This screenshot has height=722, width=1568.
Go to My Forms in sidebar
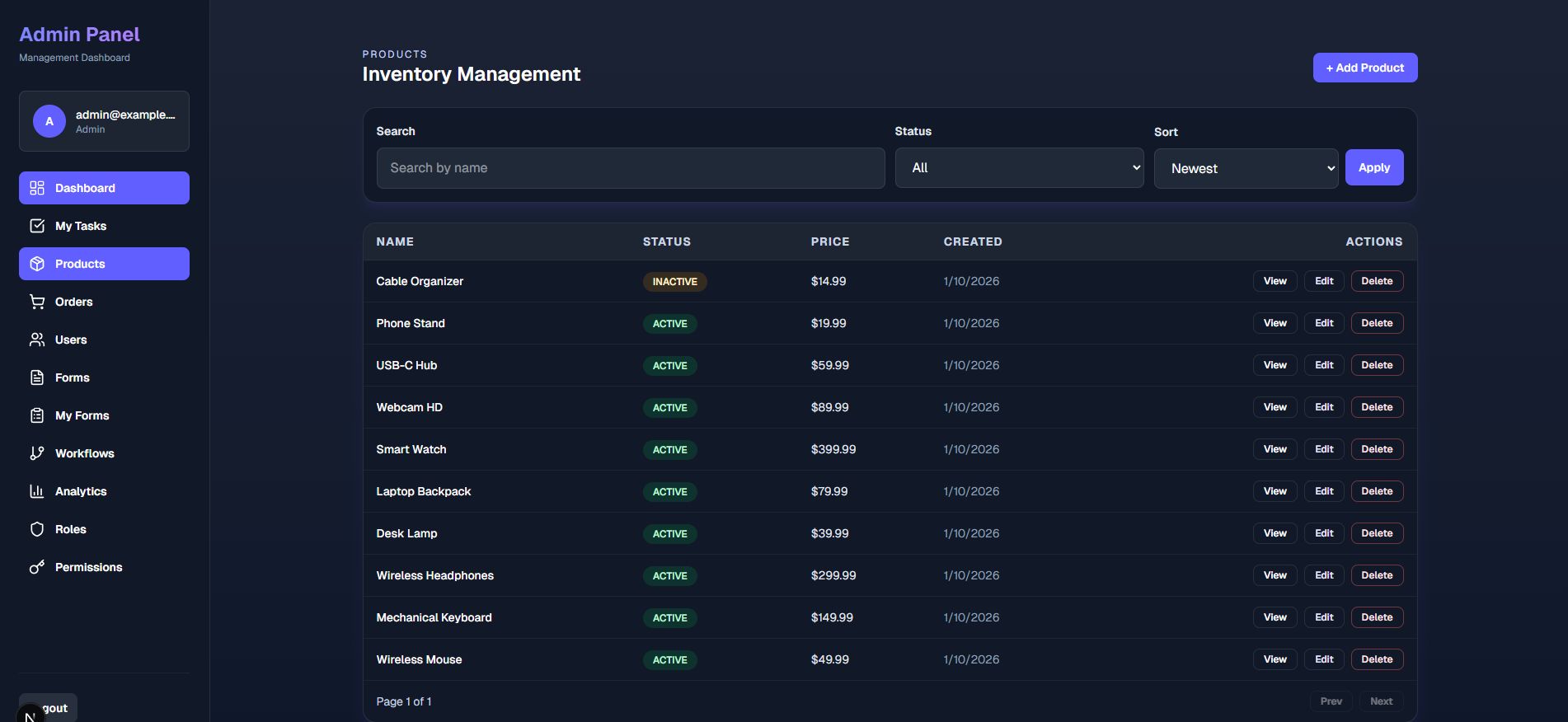[x=82, y=415]
